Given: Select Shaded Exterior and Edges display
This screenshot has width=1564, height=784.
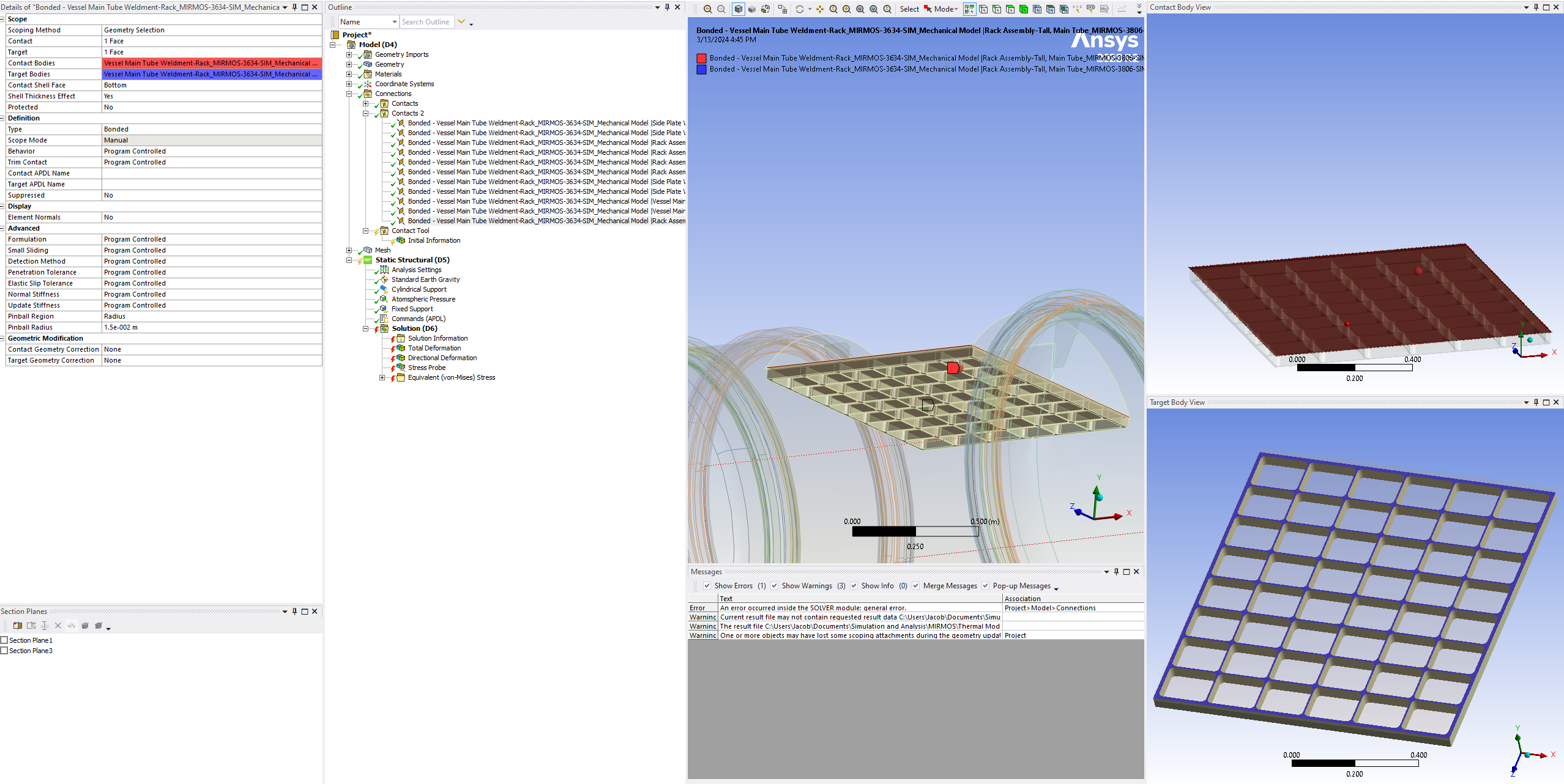Looking at the screenshot, I should 739,9.
